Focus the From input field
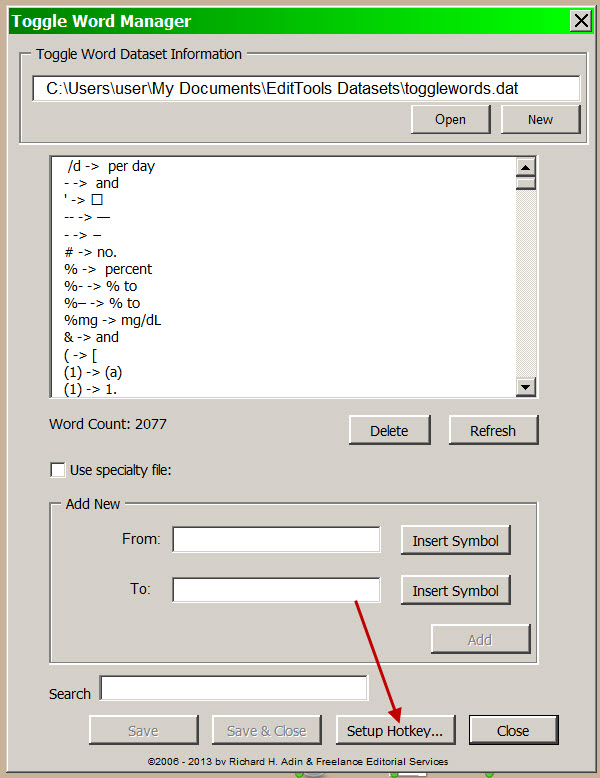The image size is (600, 778). 276,540
